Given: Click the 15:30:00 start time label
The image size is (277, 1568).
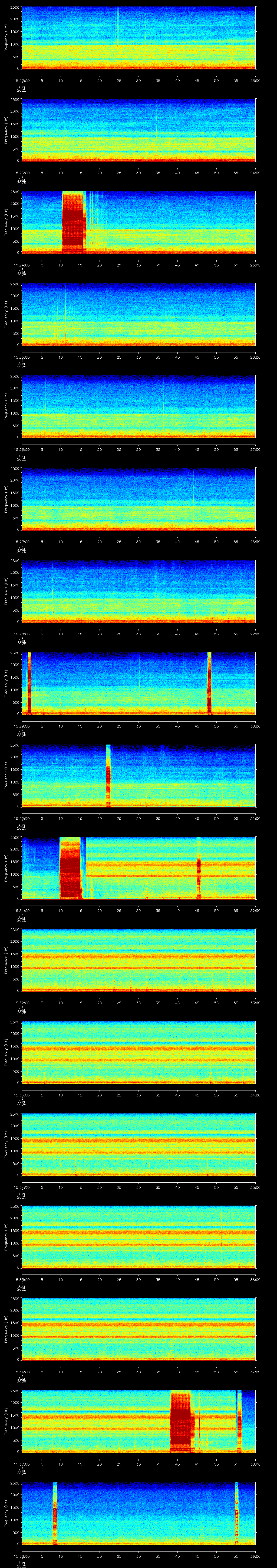Looking at the screenshot, I should coord(21,818).
